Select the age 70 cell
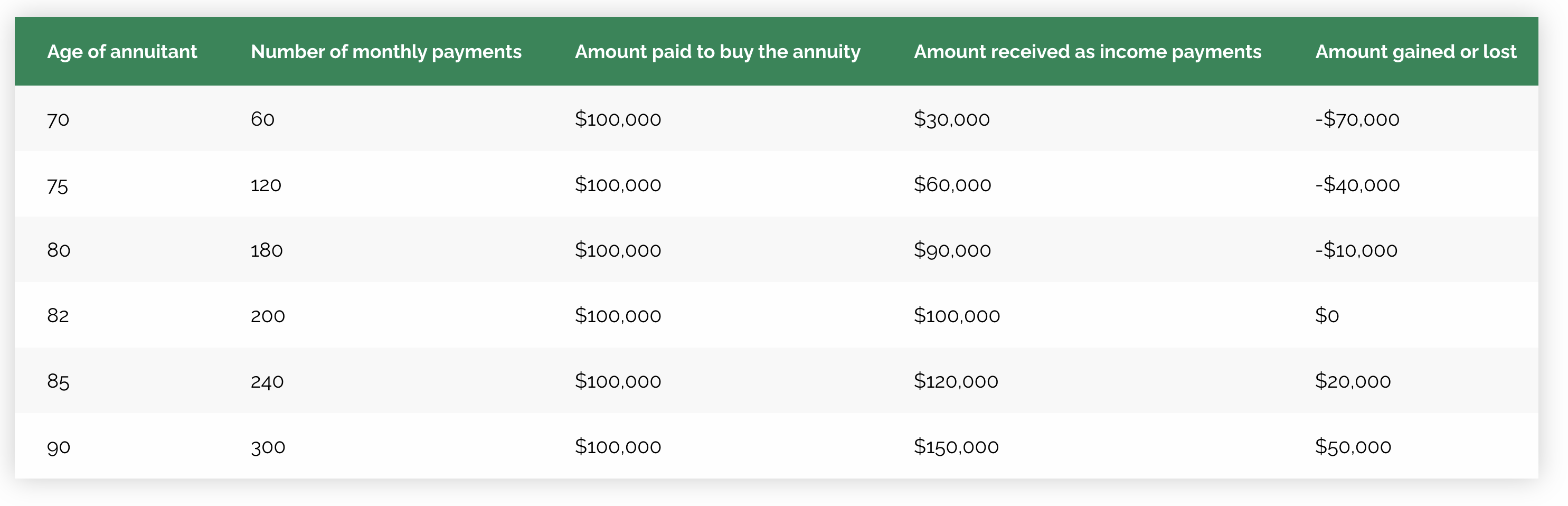The height and width of the screenshot is (506, 1568). click(x=59, y=119)
